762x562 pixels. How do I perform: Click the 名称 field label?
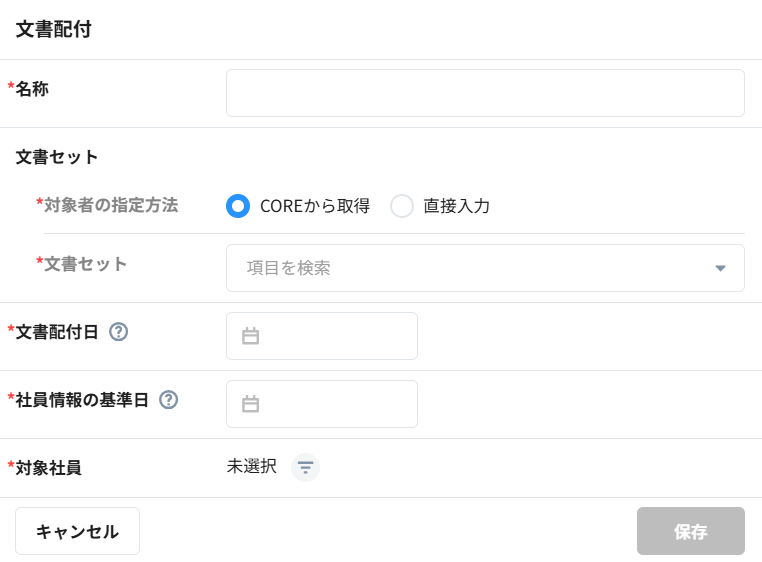point(32,89)
